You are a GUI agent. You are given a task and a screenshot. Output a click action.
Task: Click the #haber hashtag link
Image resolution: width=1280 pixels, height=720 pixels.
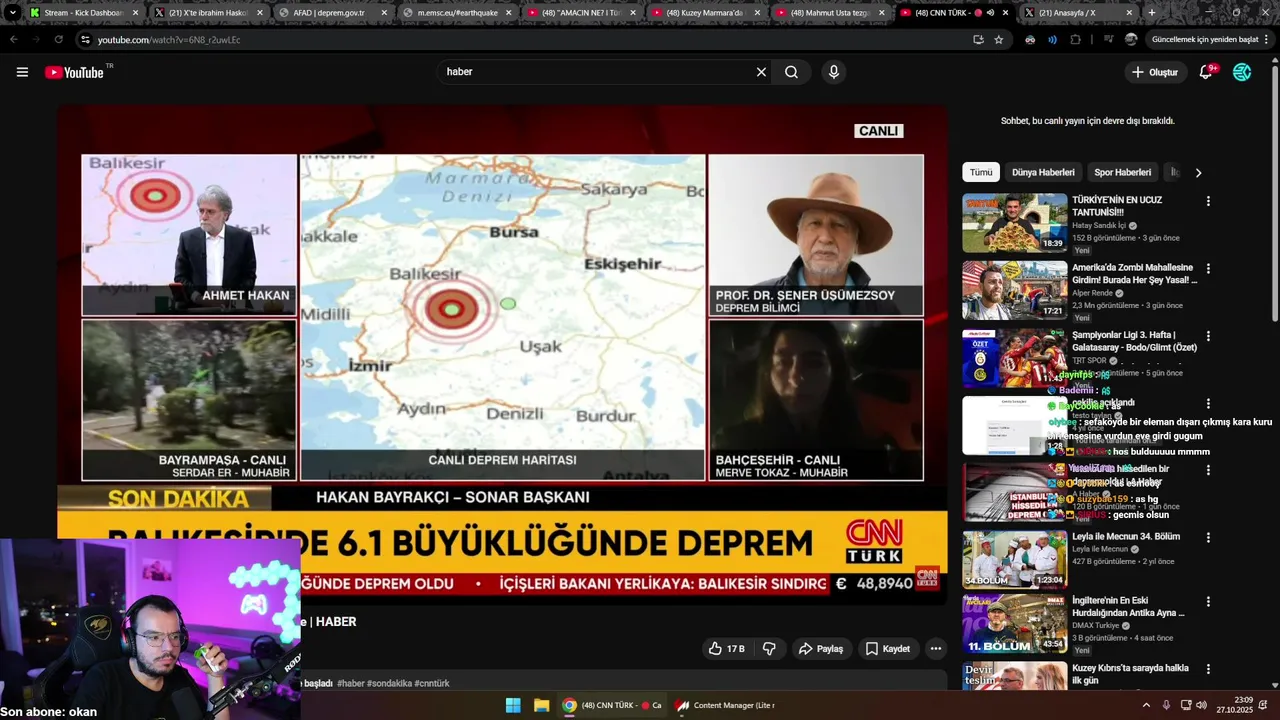(351, 684)
